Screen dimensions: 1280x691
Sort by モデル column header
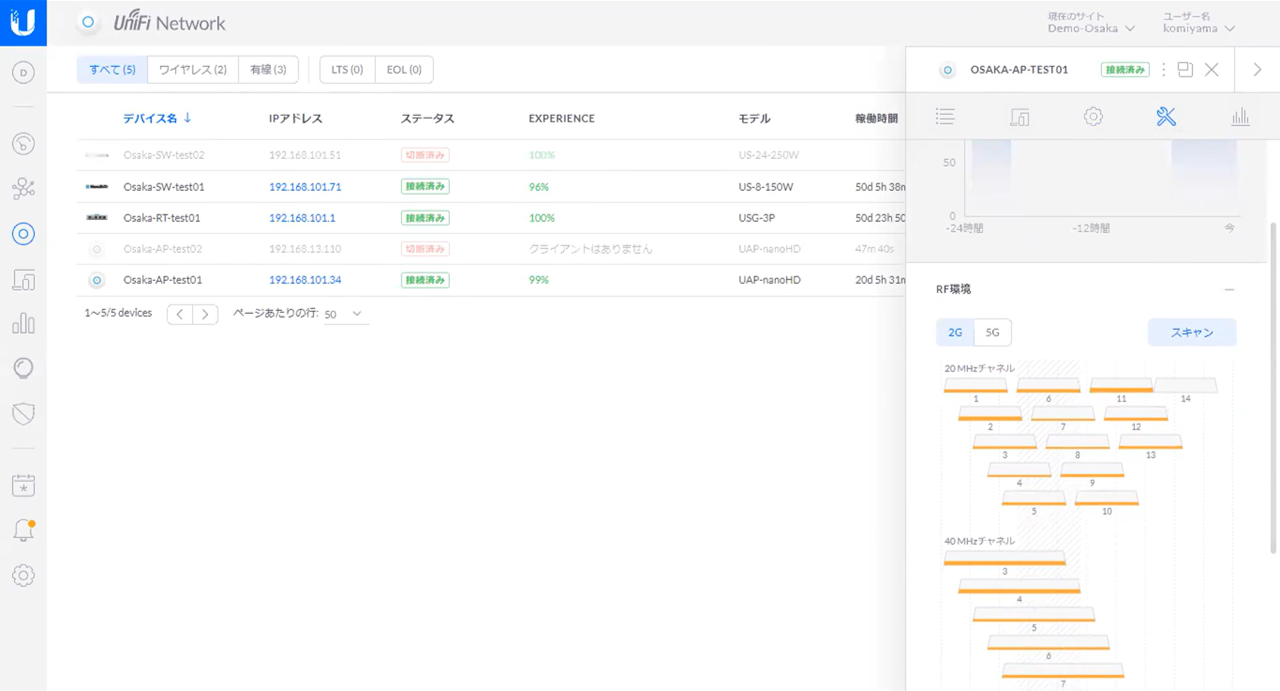click(x=754, y=118)
